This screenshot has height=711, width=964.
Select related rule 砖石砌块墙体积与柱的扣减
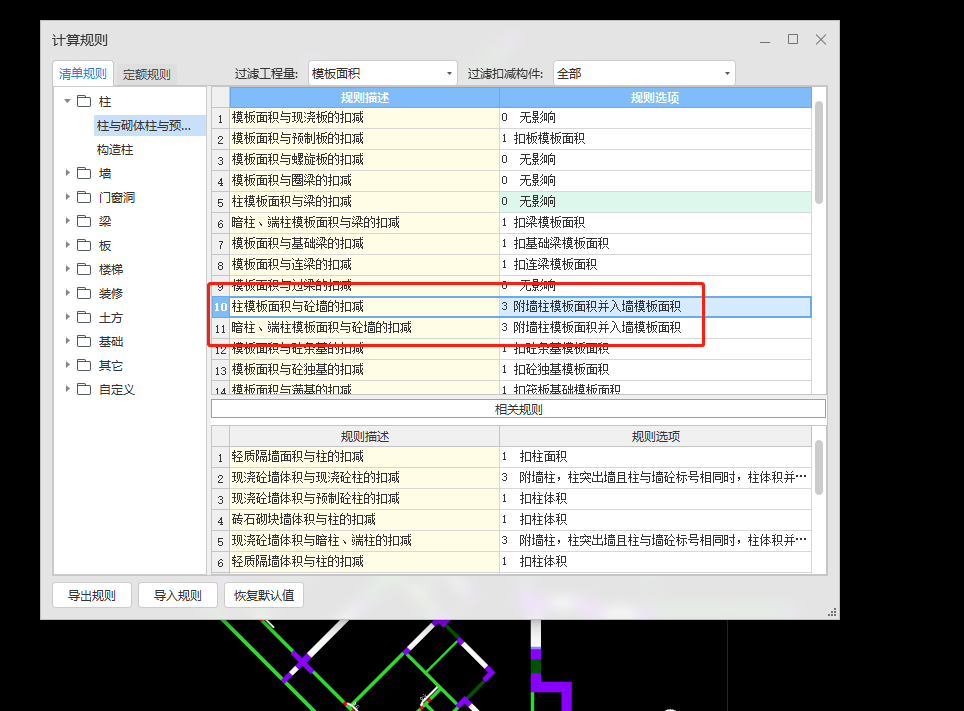(365, 519)
